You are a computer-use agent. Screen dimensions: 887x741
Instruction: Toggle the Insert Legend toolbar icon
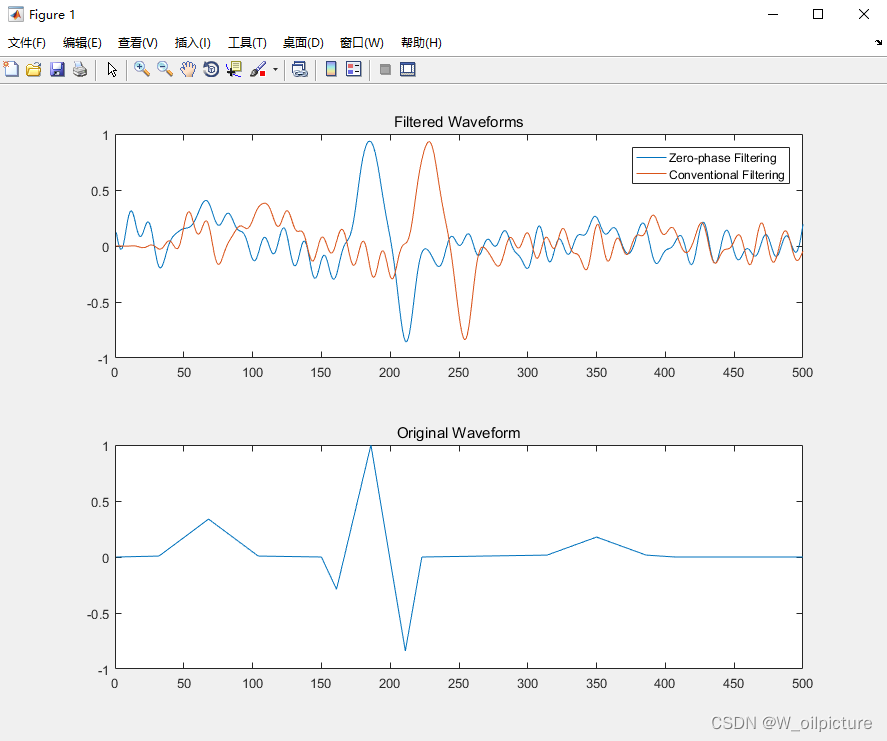pos(354,70)
